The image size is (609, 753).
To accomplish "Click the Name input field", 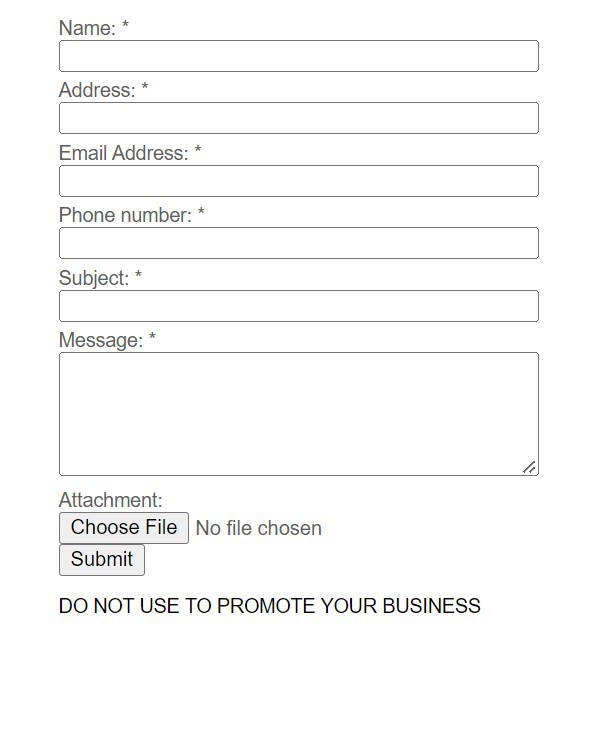I will [x=298, y=56].
